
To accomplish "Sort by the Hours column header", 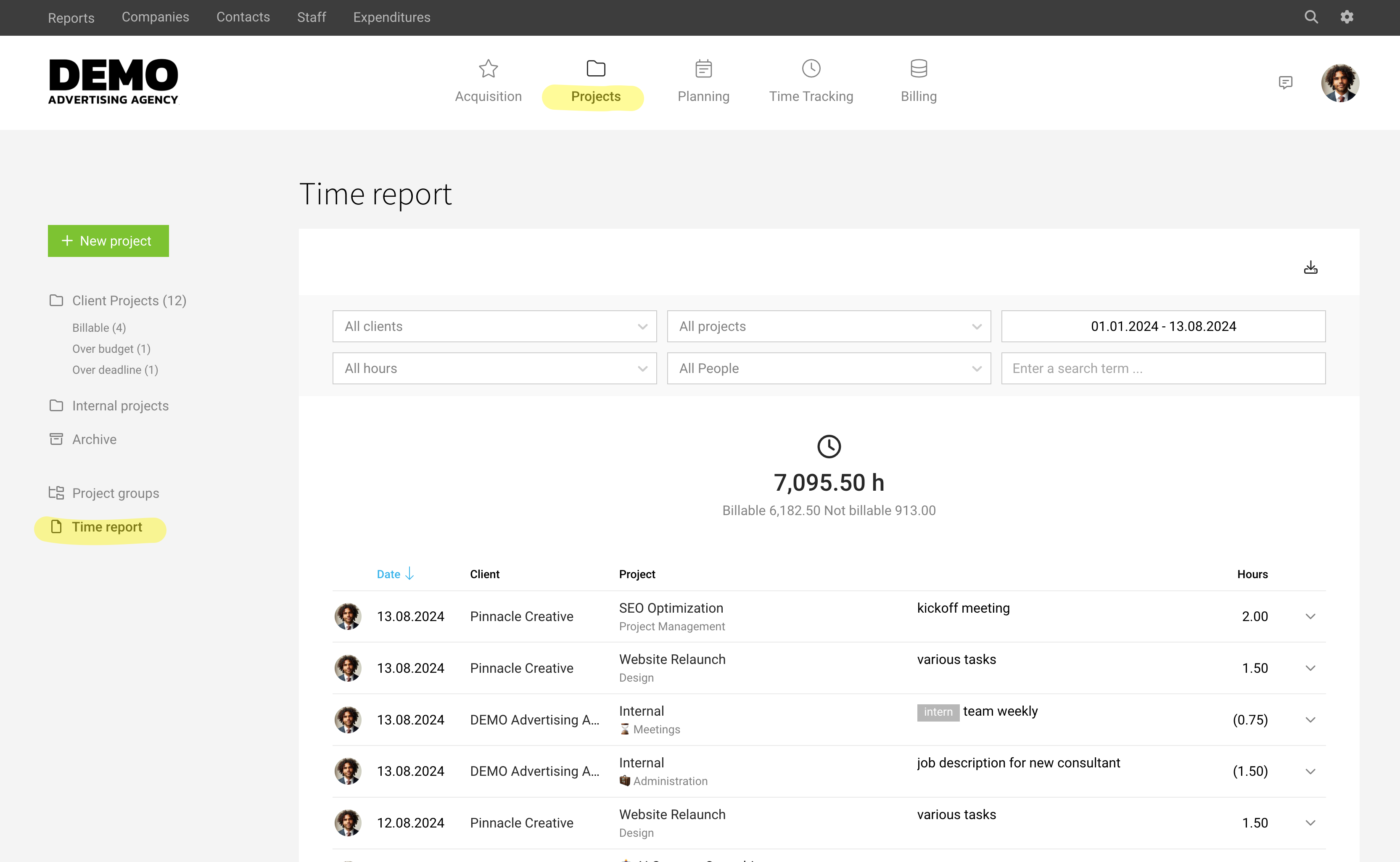I will [1252, 574].
